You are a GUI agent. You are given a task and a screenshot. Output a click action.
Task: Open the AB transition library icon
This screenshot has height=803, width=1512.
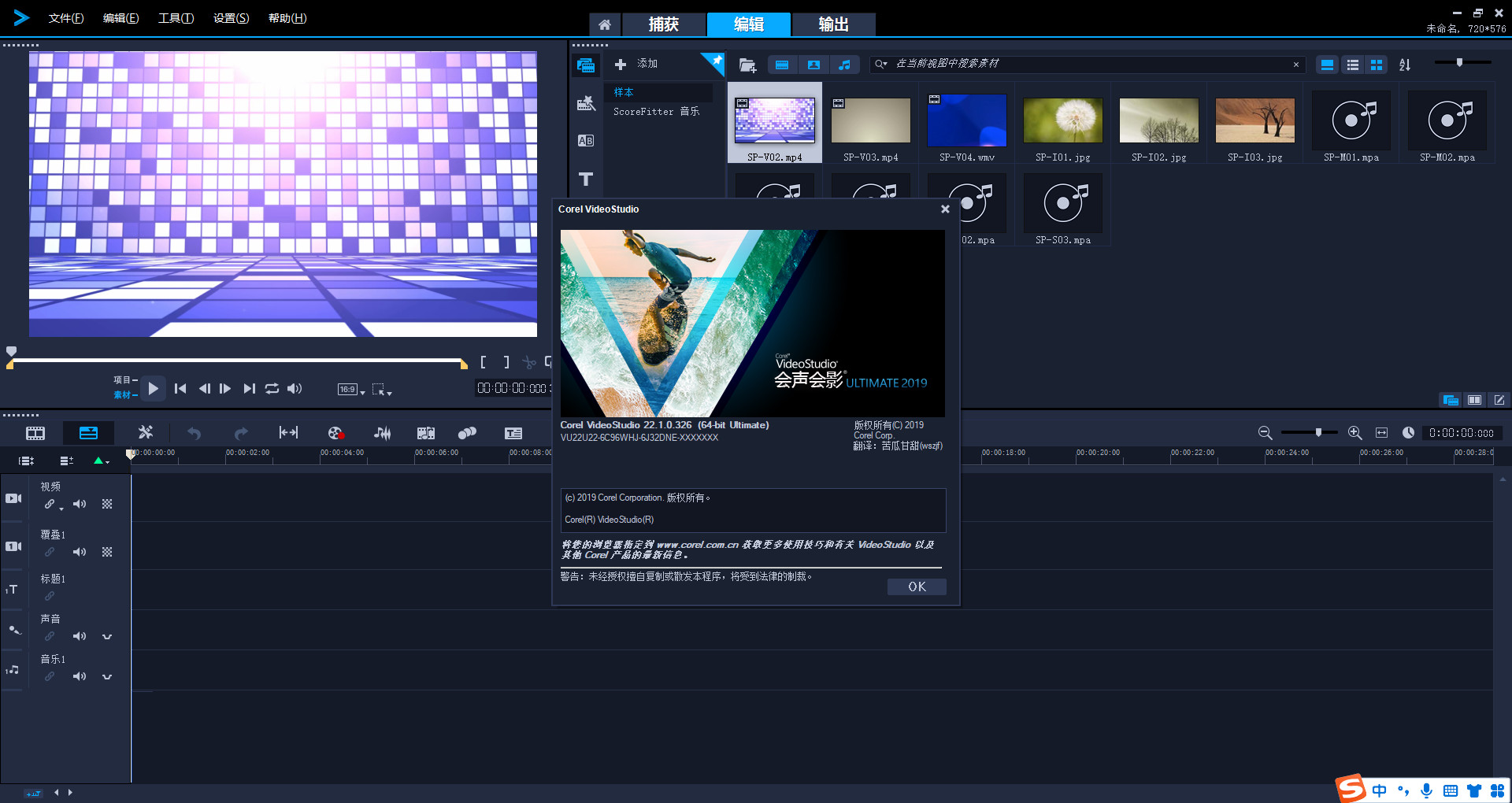coord(586,141)
